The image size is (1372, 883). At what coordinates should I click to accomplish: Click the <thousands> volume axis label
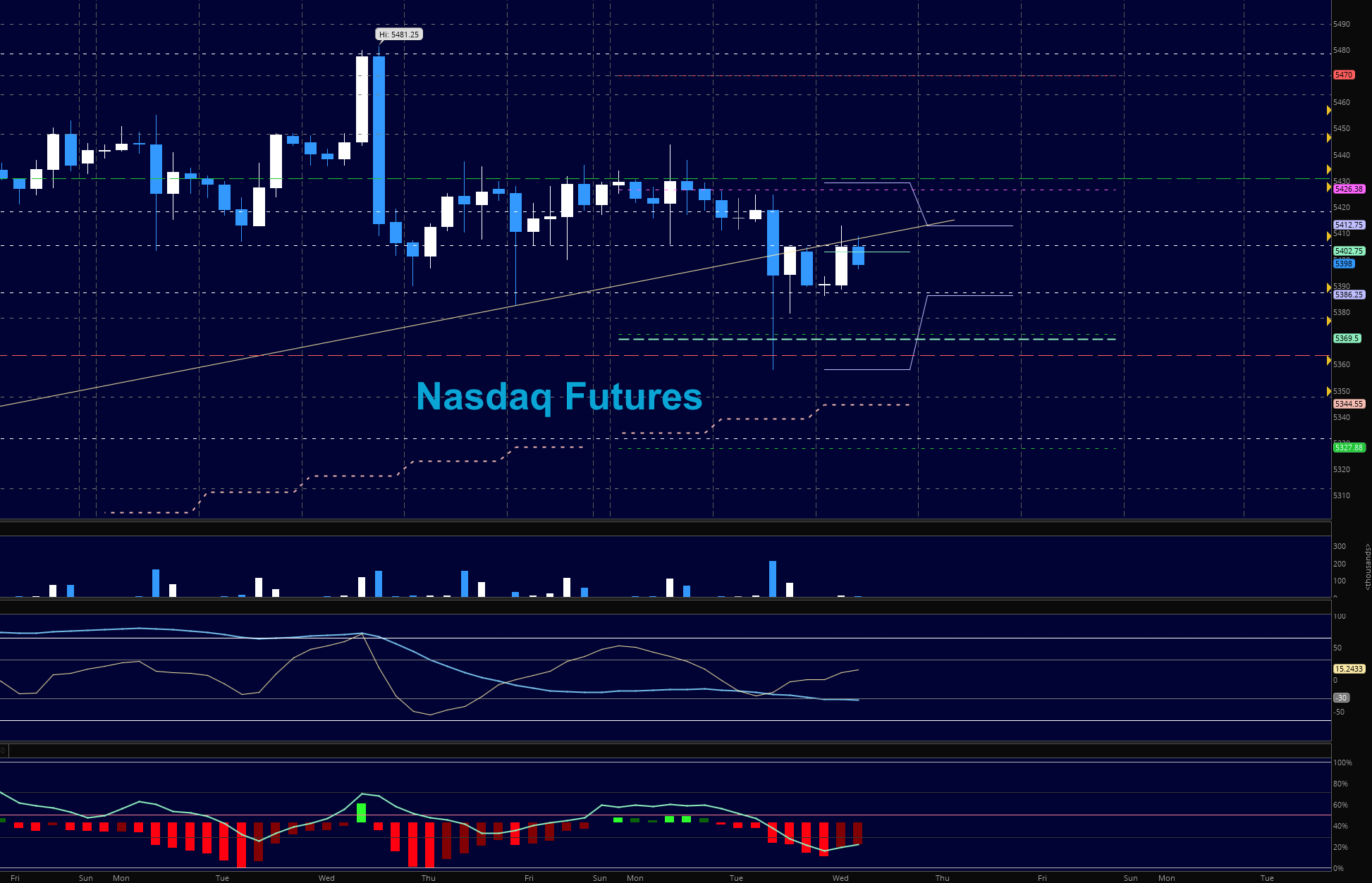click(1368, 567)
